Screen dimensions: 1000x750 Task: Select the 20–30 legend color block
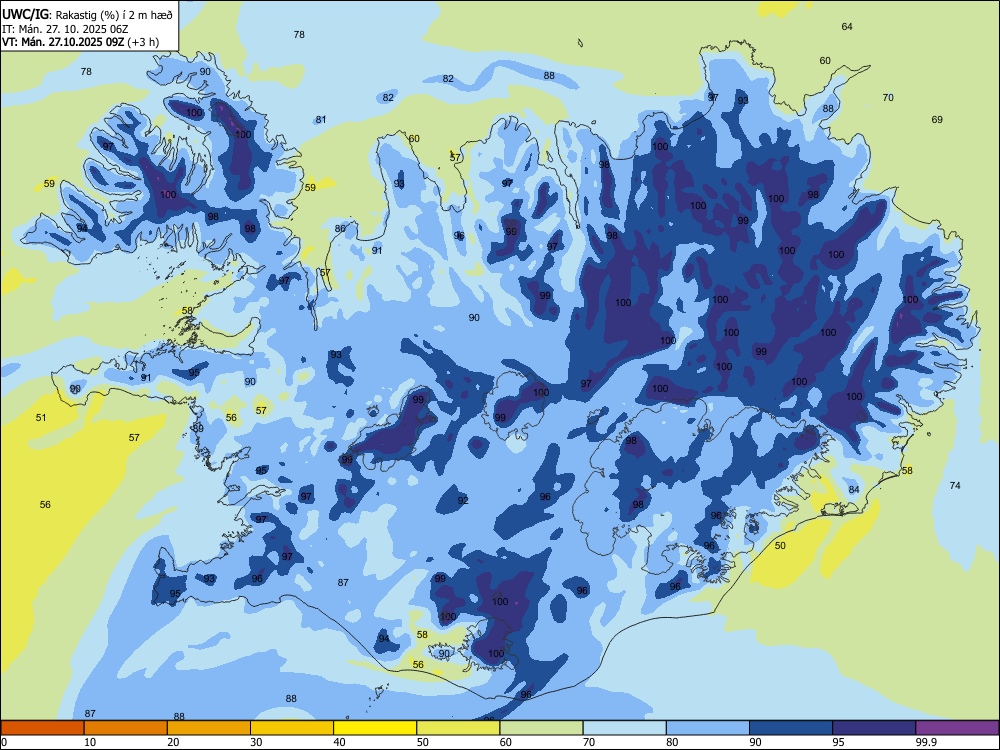pyautogui.click(x=209, y=728)
